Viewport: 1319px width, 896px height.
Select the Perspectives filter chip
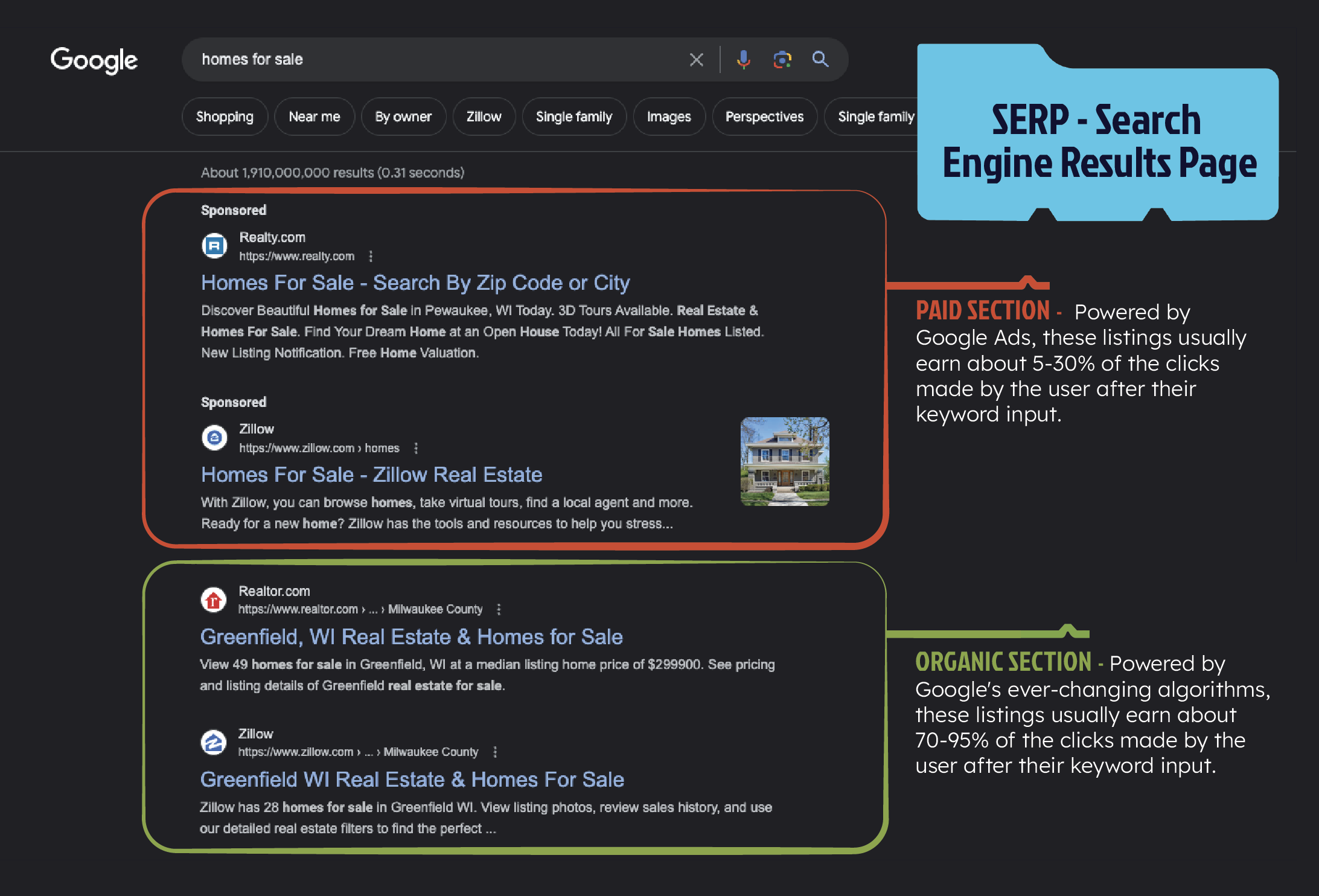click(x=764, y=117)
